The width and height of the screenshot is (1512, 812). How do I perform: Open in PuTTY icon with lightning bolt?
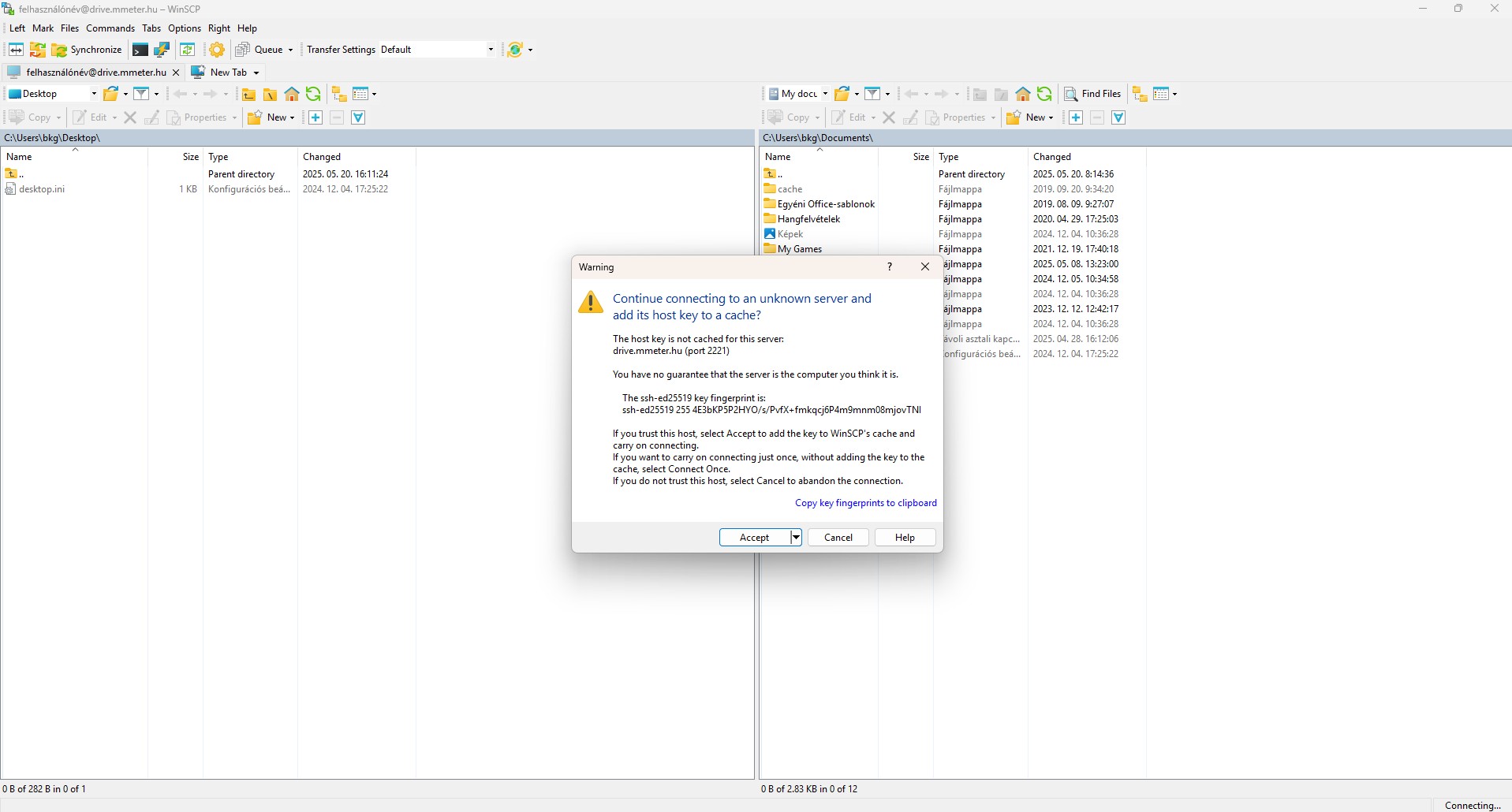tap(162, 50)
